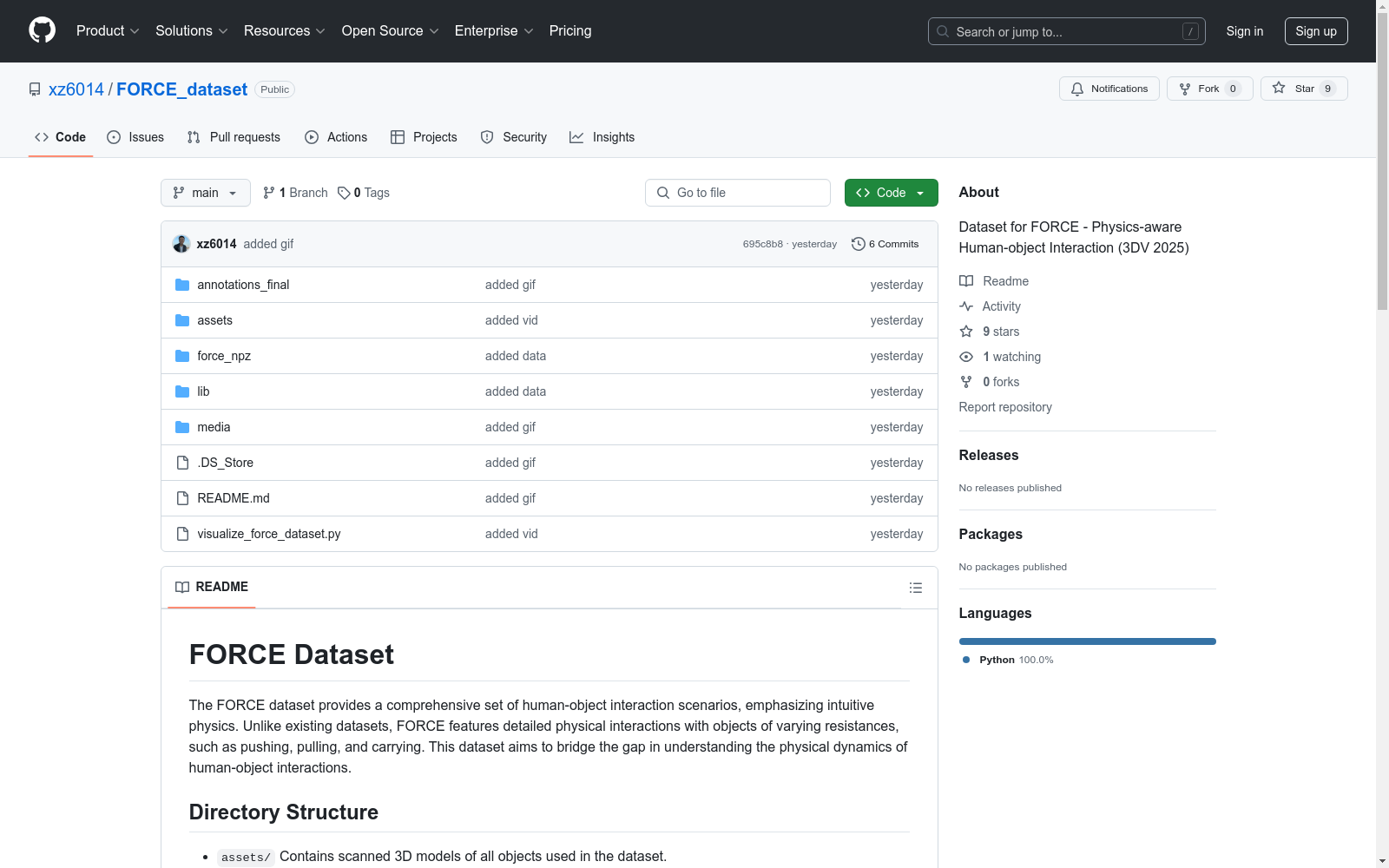The image size is (1389, 868).
Task: Click the xz6014 avatar in commit row
Action: coord(181,244)
